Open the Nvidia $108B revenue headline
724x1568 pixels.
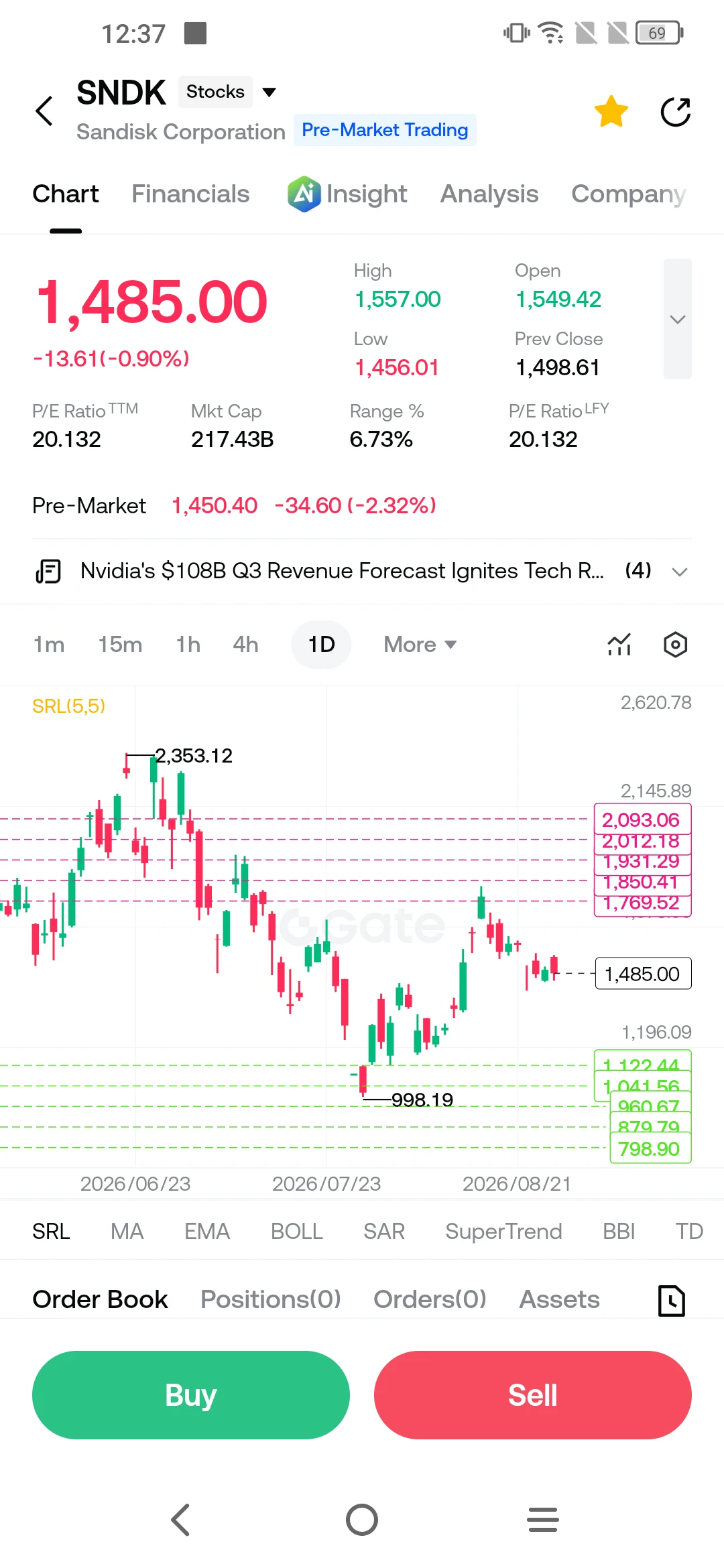342,571
